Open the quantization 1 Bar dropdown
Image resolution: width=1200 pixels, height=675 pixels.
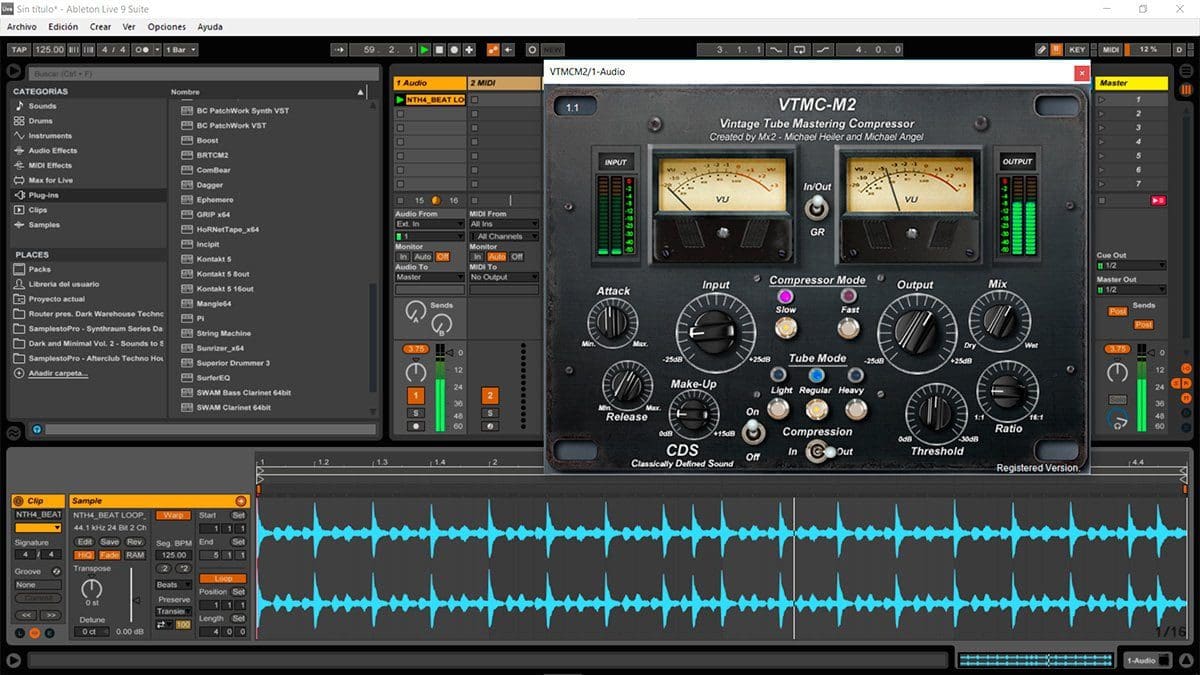coord(180,49)
